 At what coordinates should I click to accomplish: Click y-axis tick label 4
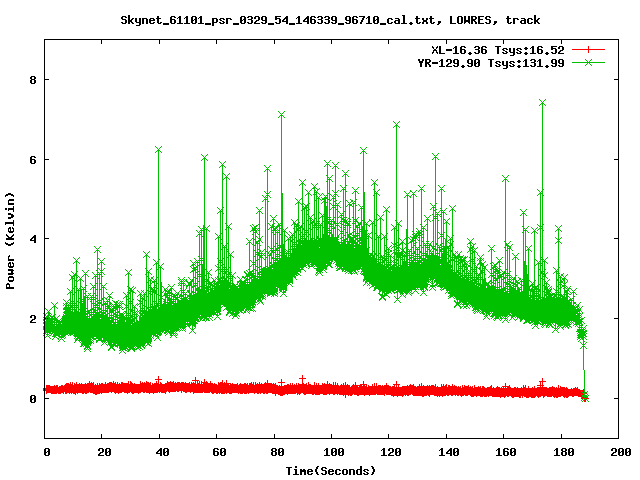[x=32, y=239]
